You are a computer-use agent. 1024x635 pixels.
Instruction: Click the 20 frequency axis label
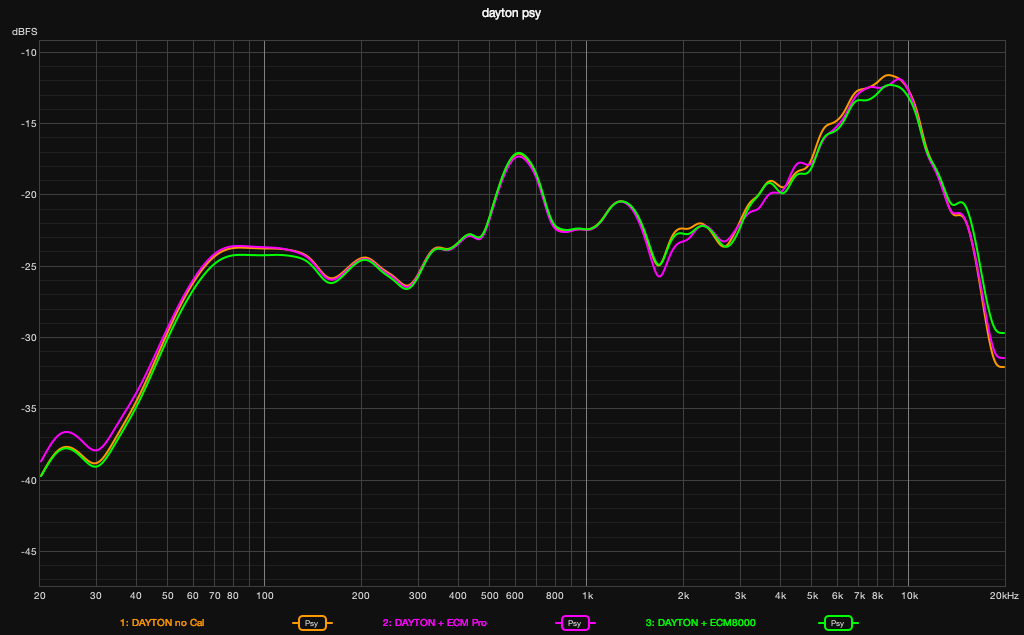tap(39, 596)
